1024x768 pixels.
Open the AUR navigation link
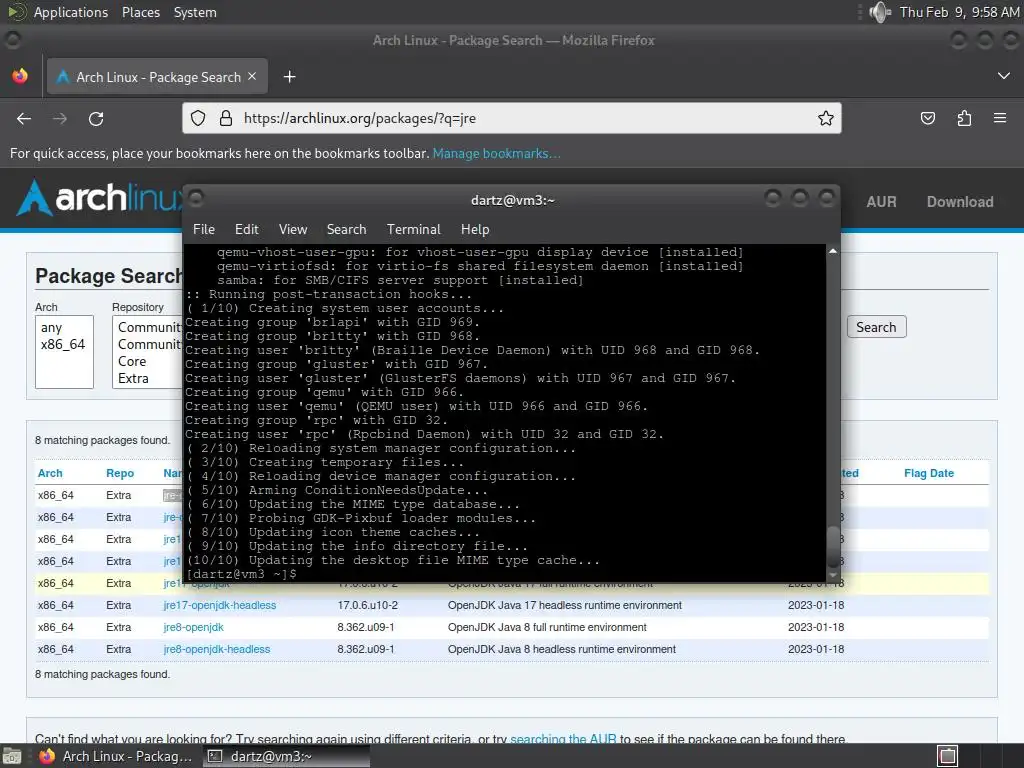(881, 202)
